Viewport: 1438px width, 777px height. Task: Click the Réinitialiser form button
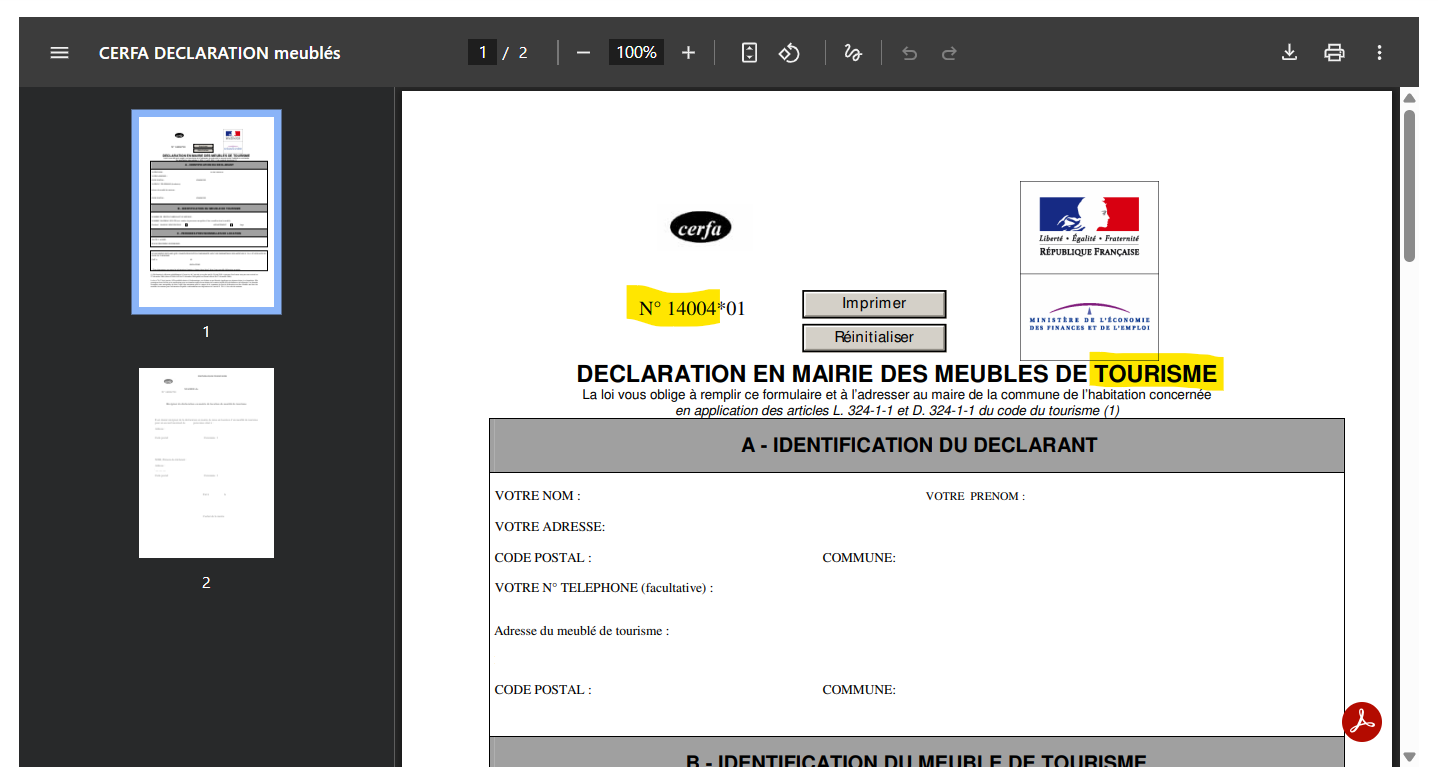(873, 338)
